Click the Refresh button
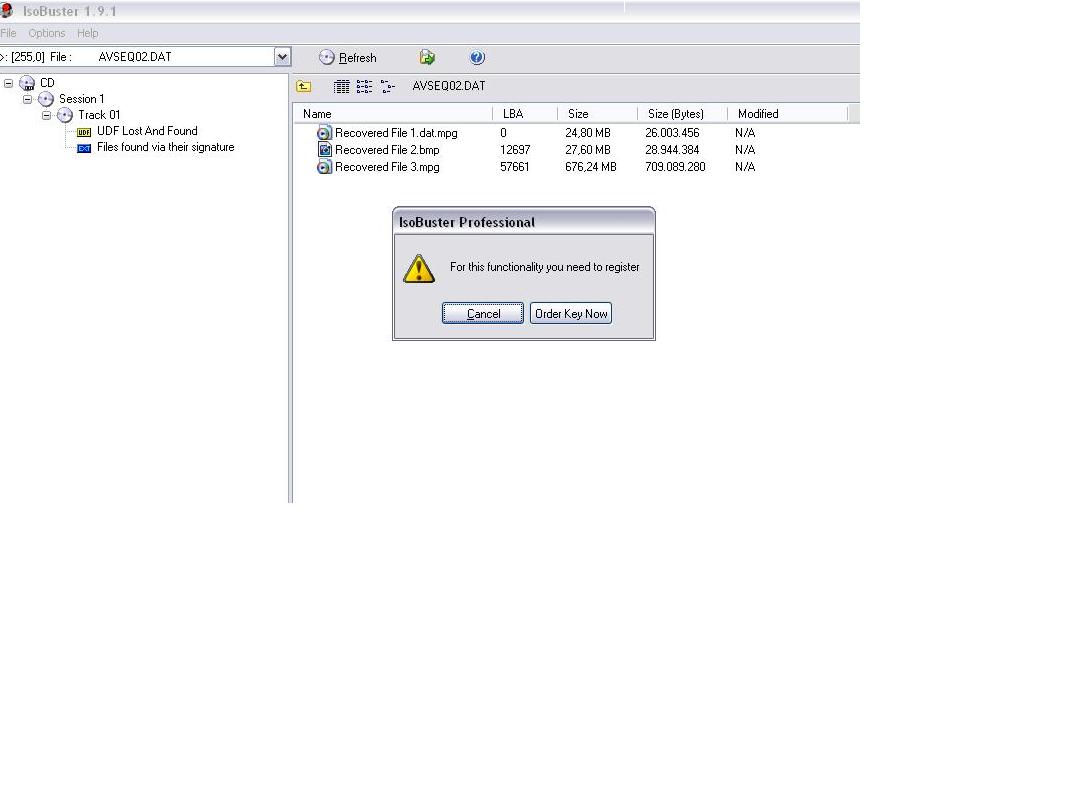The width and height of the screenshot is (1073, 793). point(348,57)
